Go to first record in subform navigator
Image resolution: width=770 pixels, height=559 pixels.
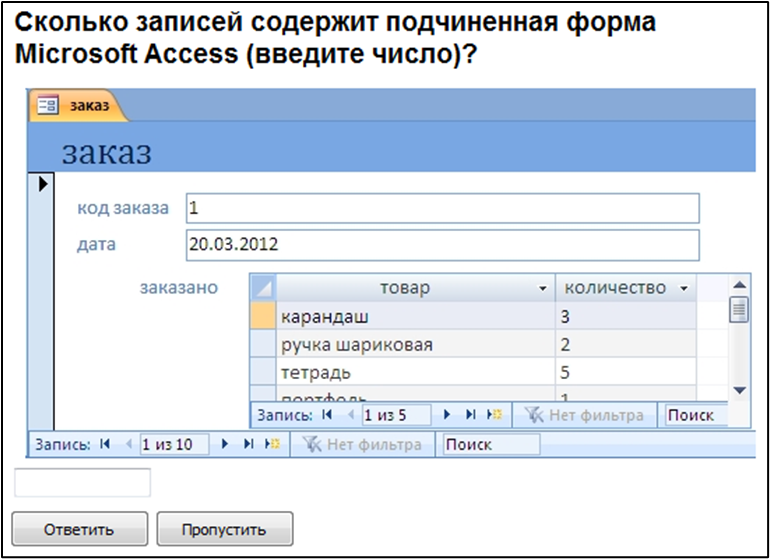(327, 415)
